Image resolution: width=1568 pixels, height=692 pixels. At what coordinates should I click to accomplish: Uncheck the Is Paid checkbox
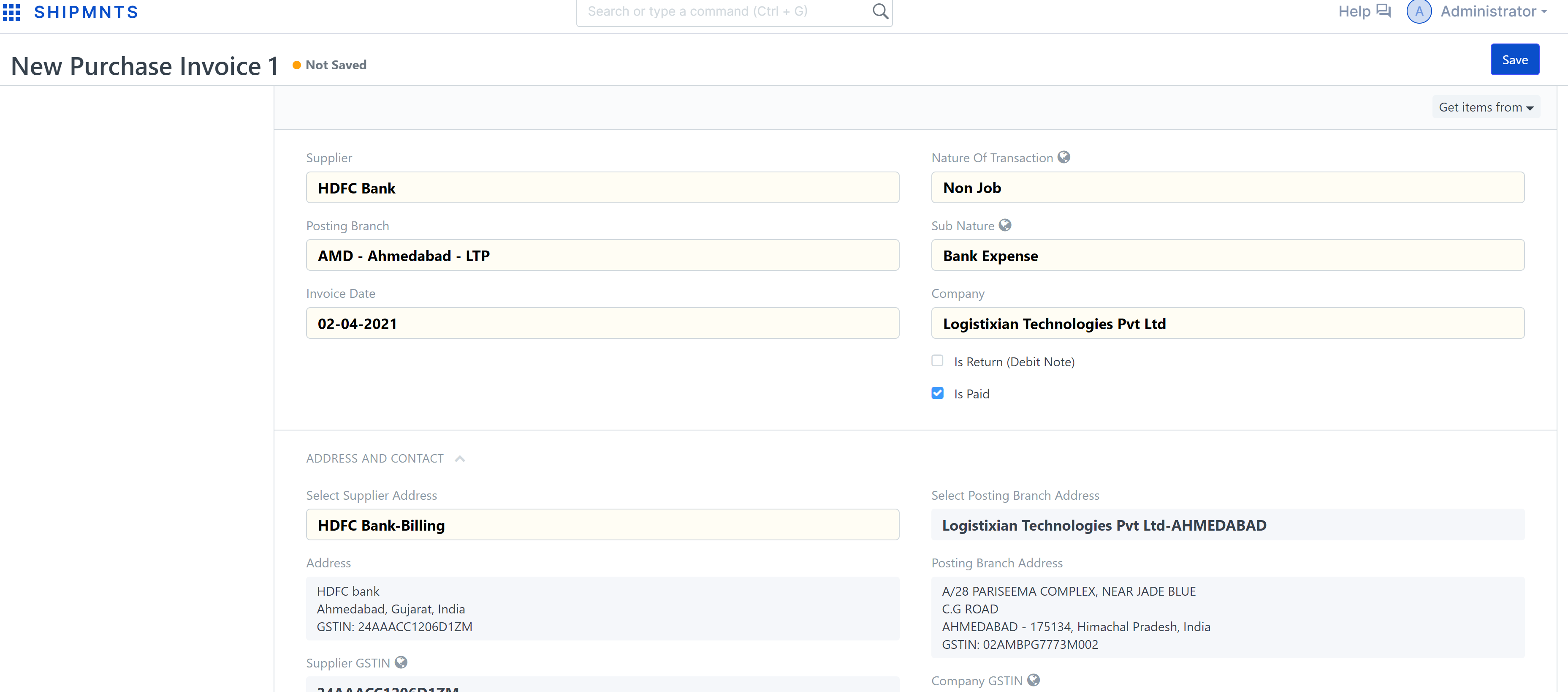click(937, 393)
